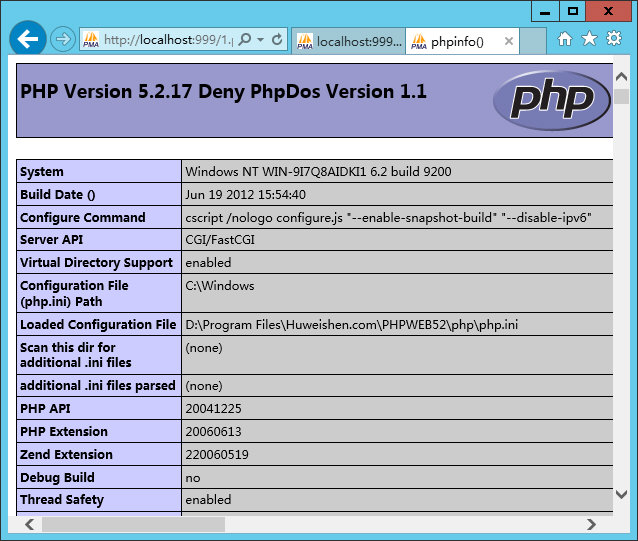Click the "PHP Extension" label

tap(64, 432)
